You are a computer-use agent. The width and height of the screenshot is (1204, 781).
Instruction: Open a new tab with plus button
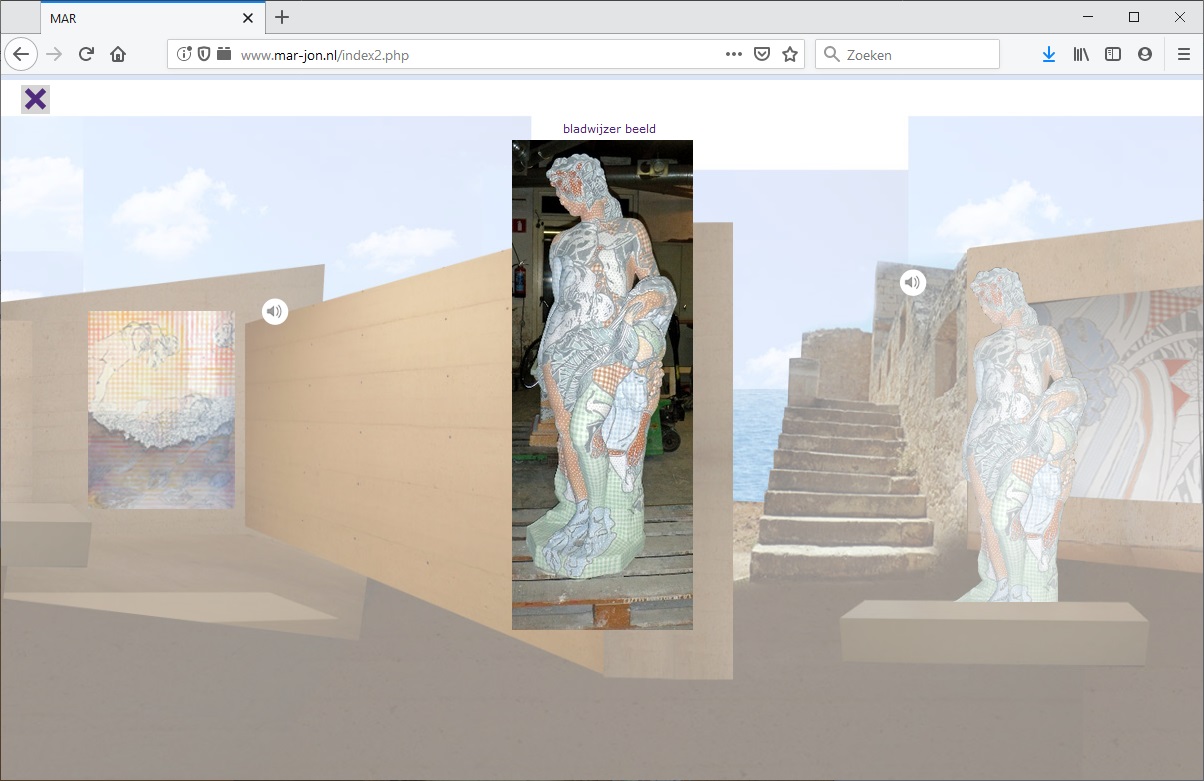tap(282, 17)
